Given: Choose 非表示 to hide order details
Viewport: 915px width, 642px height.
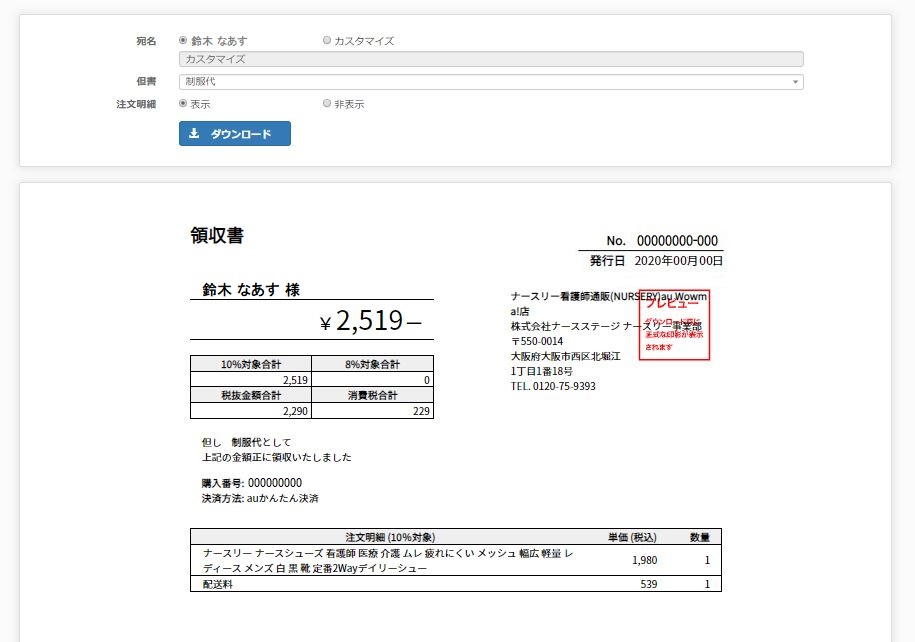Looking at the screenshot, I should [327, 103].
